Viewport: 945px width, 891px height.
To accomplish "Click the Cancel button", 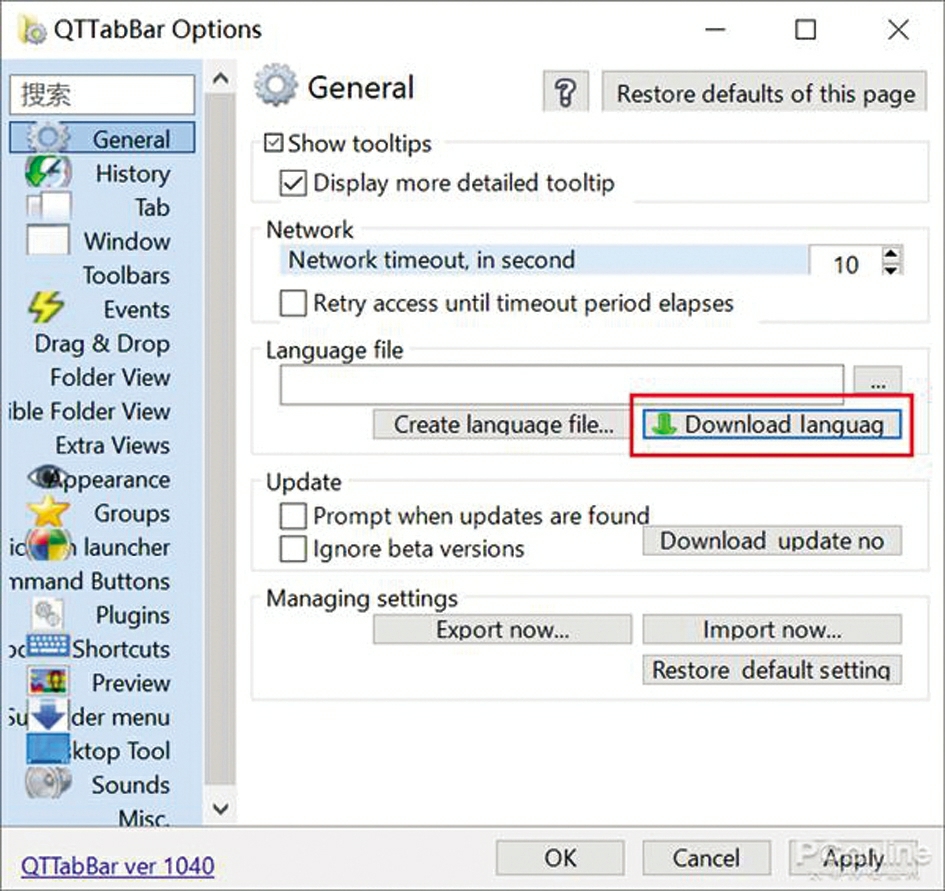I will [x=706, y=857].
